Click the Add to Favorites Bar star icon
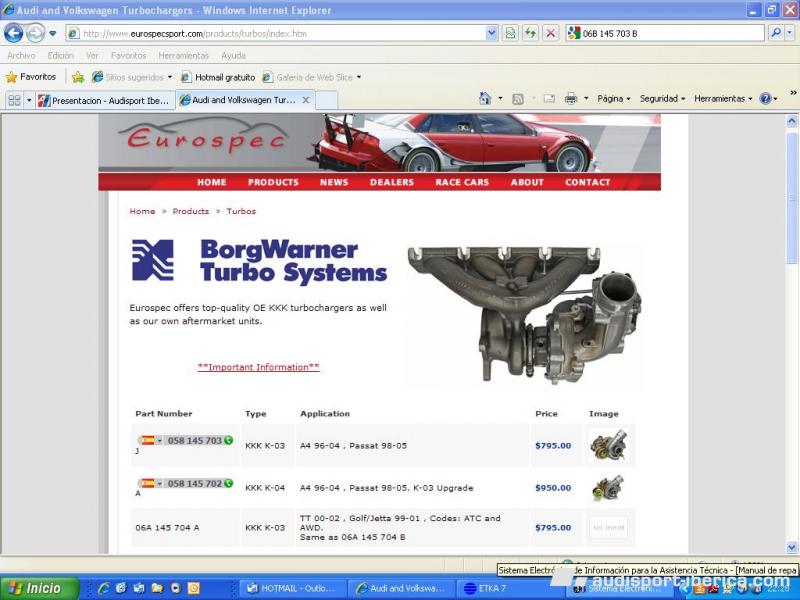The image size is (800, 600). tap(78, 77)
